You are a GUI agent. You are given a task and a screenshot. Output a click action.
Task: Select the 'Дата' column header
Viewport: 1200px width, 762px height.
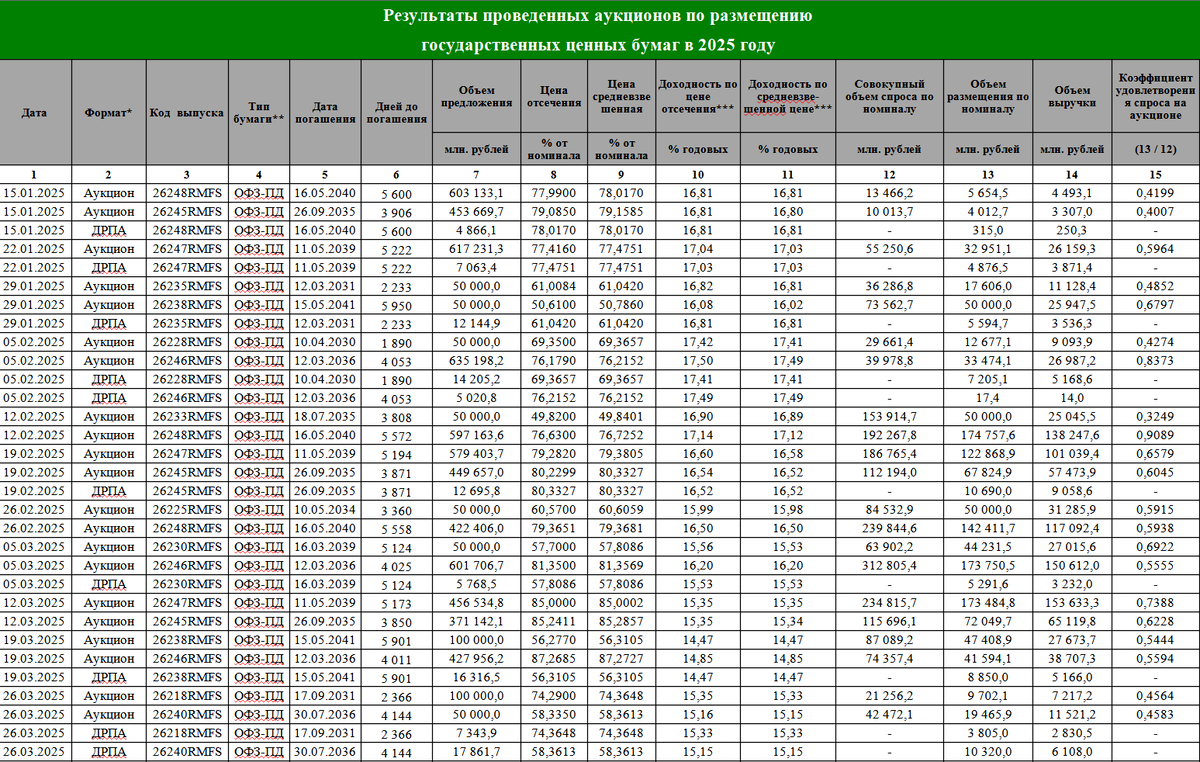pos(35,113)
